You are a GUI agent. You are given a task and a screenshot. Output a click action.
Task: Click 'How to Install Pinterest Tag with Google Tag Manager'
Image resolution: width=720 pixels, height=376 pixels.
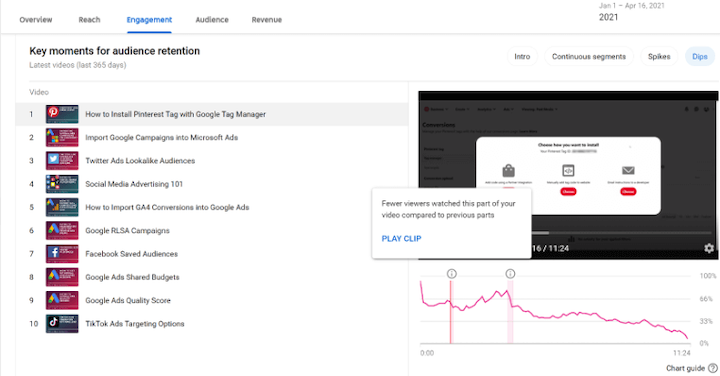pos(175,114)
